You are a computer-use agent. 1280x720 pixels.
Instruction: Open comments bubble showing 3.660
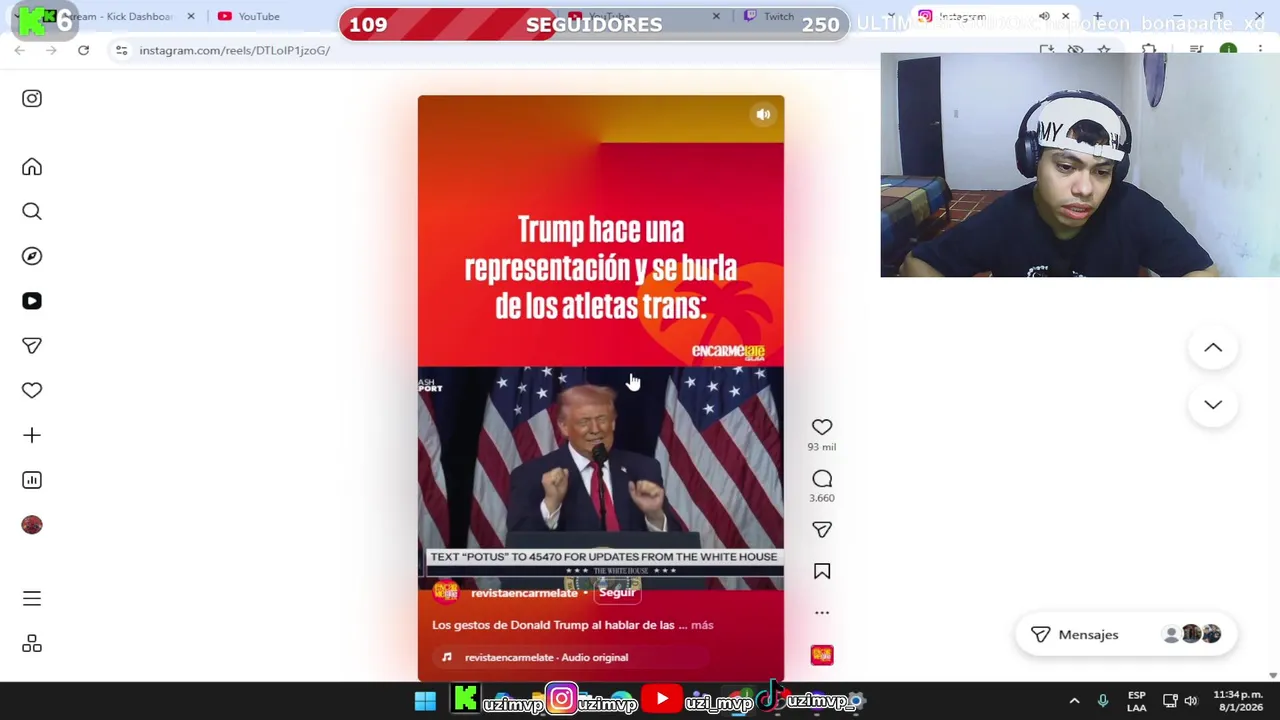pyautogui.click(x=822, y=479)
